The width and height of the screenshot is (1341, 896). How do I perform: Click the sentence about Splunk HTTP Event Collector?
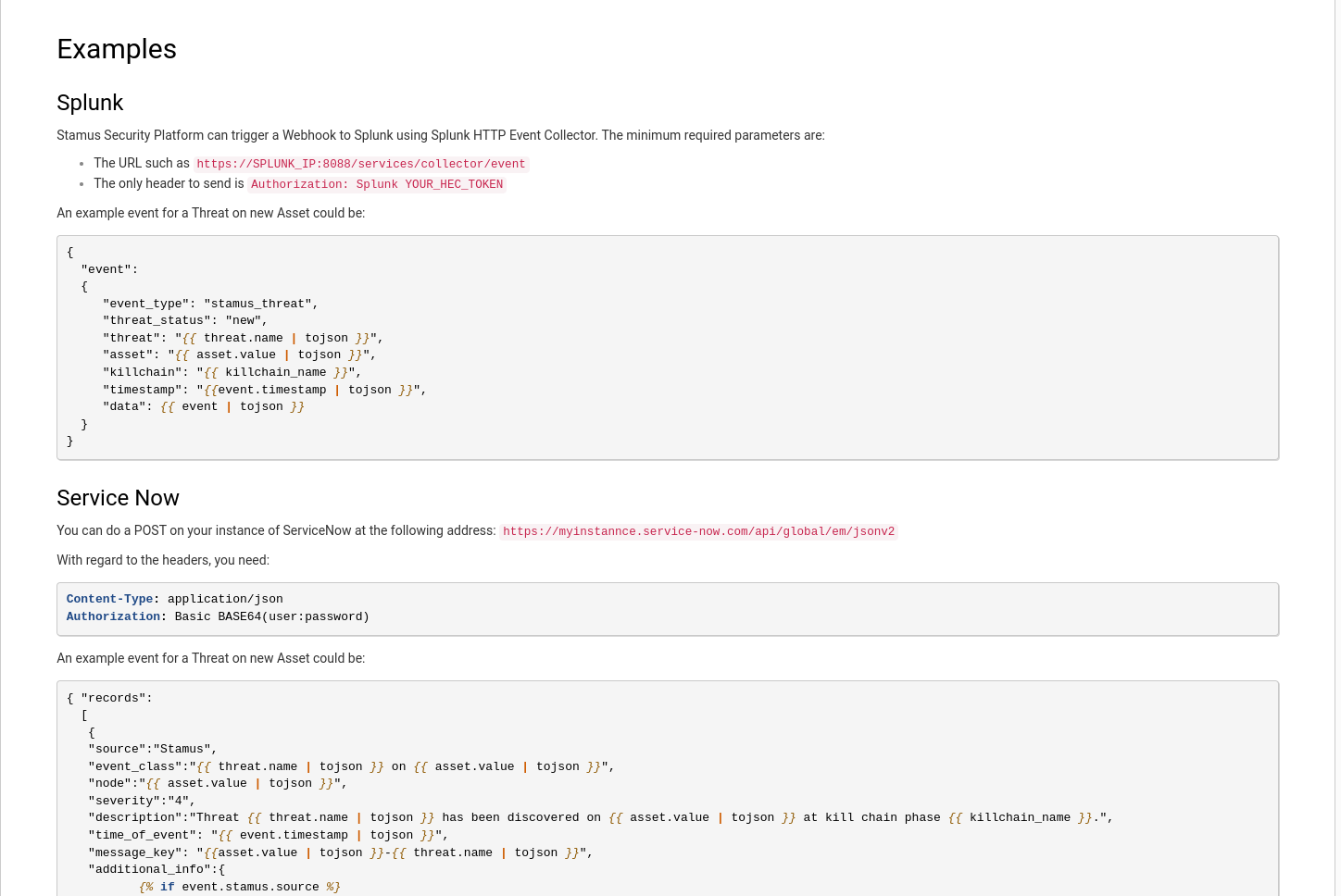tap(441, 135)
